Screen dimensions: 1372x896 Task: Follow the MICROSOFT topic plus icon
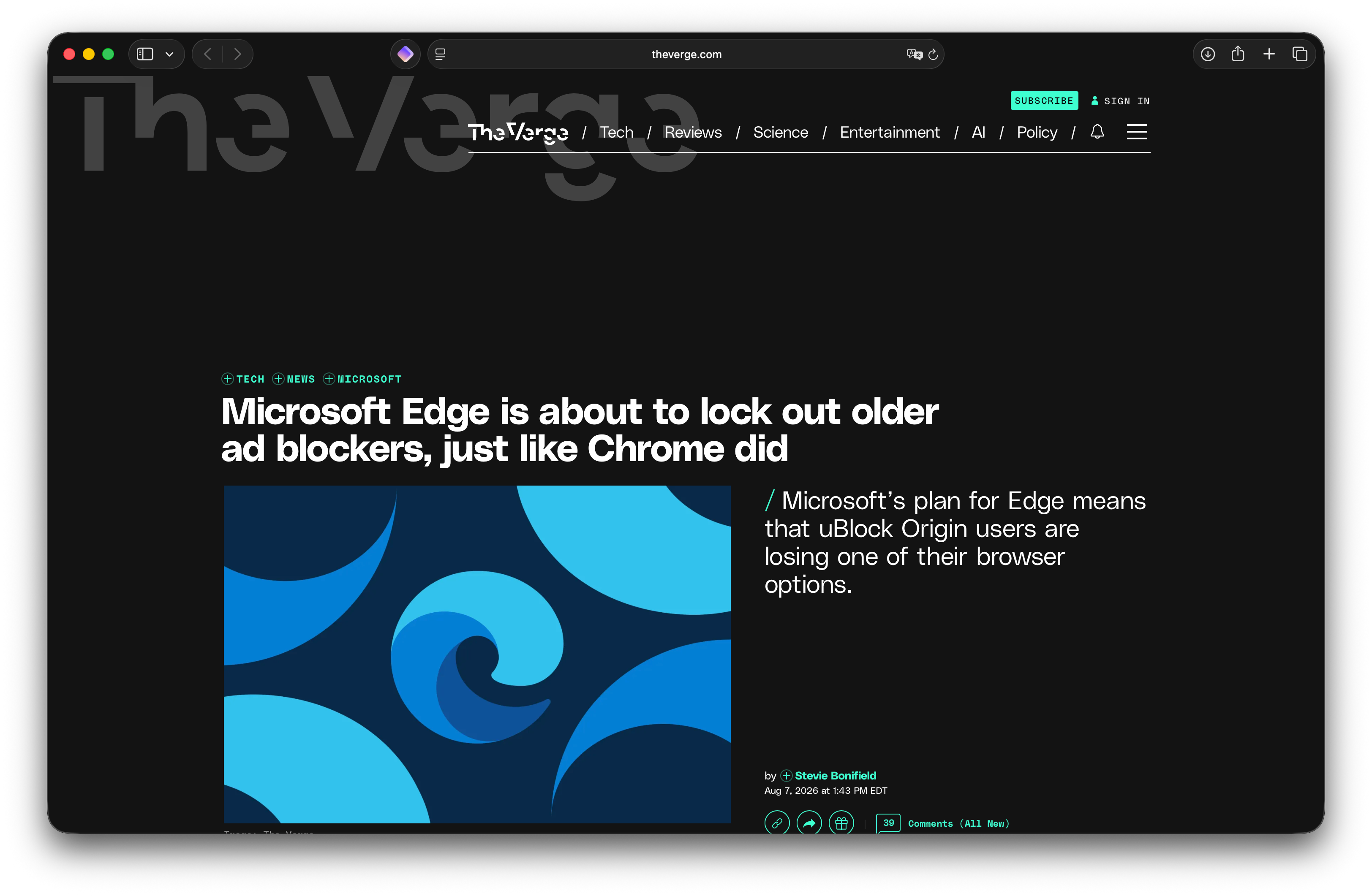[329, 379]
